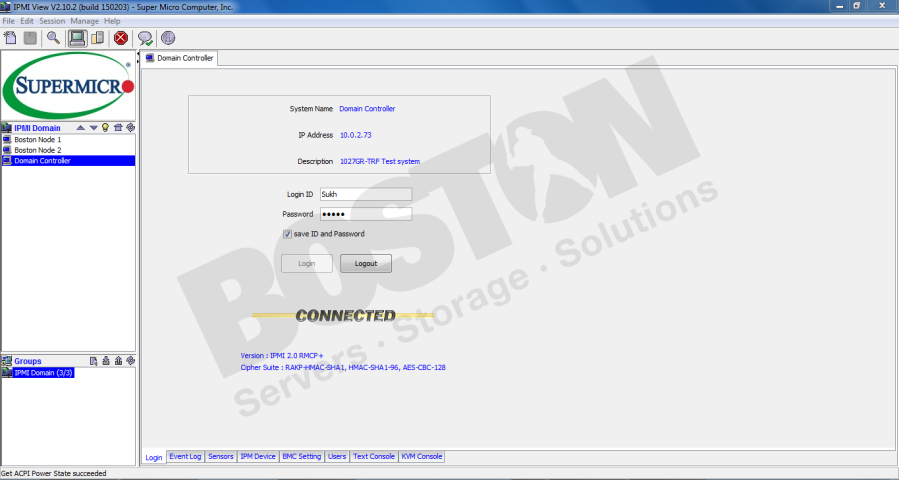Select Boston Node 2 in the system list
899x480 pixels.
pyautogui.click(x=69, y=150)
